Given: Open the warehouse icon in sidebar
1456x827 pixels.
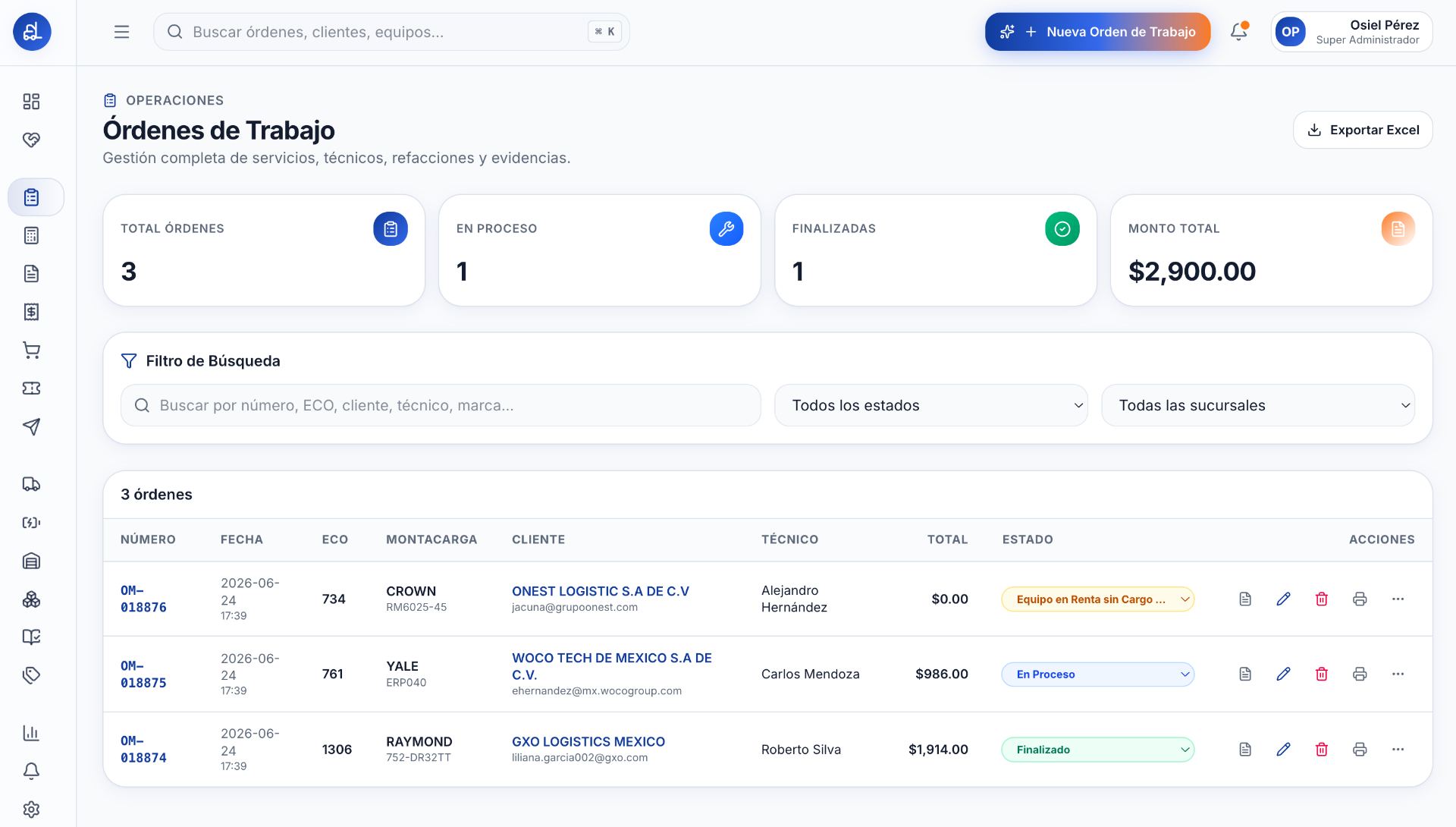Looking at the screenshot, I should [x=31, y=561].
